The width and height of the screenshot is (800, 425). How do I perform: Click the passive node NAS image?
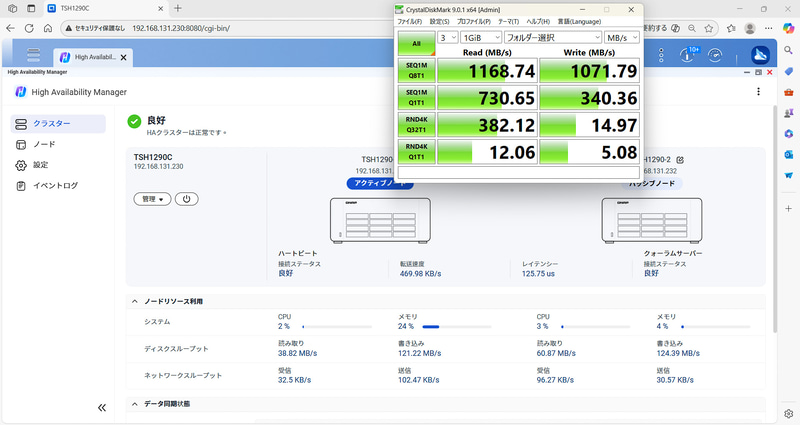click(x=652, y=220)
